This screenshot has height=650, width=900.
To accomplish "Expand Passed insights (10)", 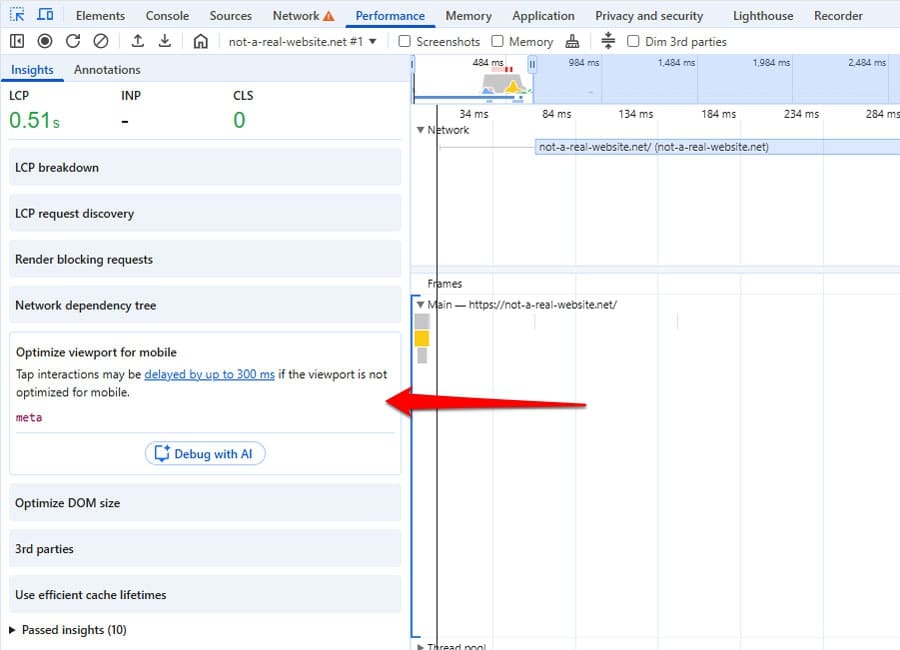I will [x=67, y=631].
